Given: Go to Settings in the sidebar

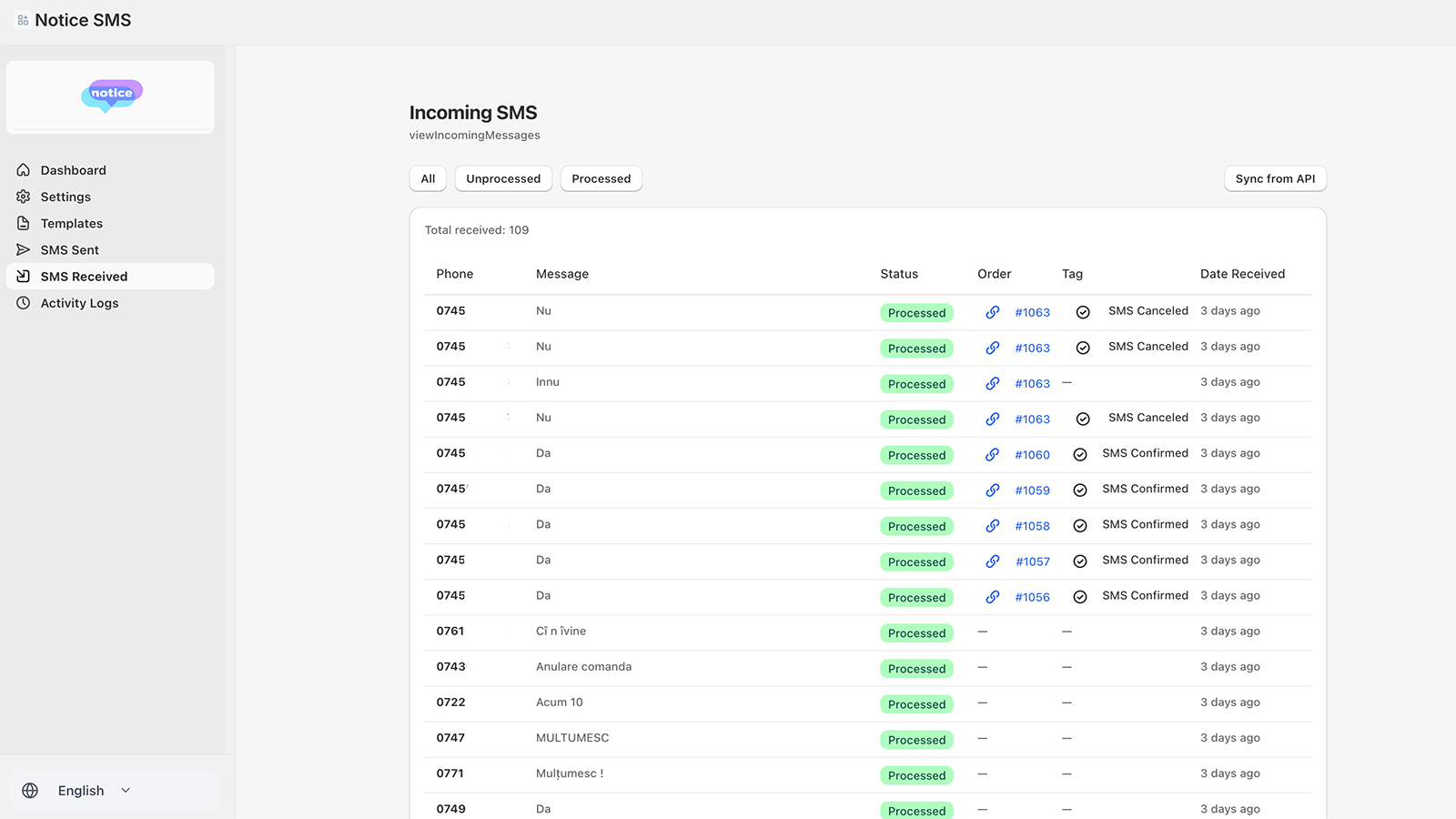Looking at the screenshot, I should [x=110, y=197].
